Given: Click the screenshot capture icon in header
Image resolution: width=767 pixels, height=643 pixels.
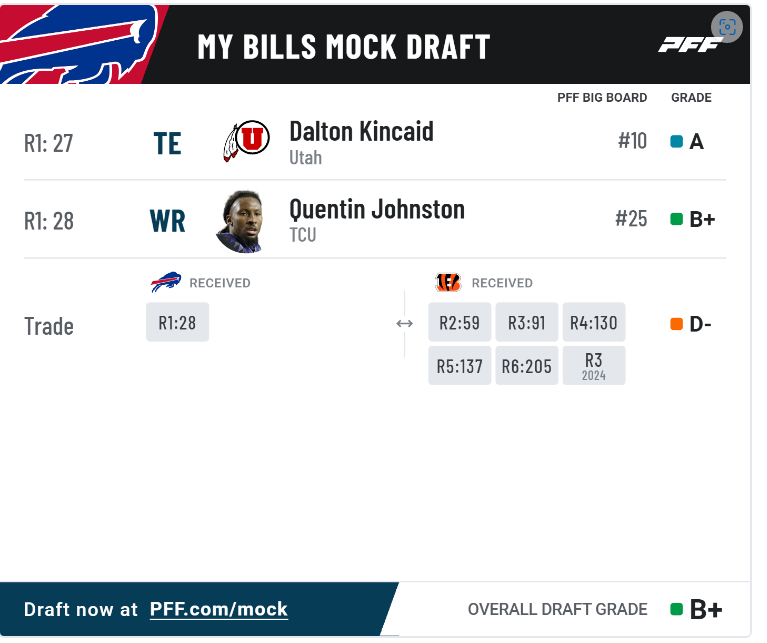Looking at the screenshot, I should pyautogui.click(x=727, y=27).
